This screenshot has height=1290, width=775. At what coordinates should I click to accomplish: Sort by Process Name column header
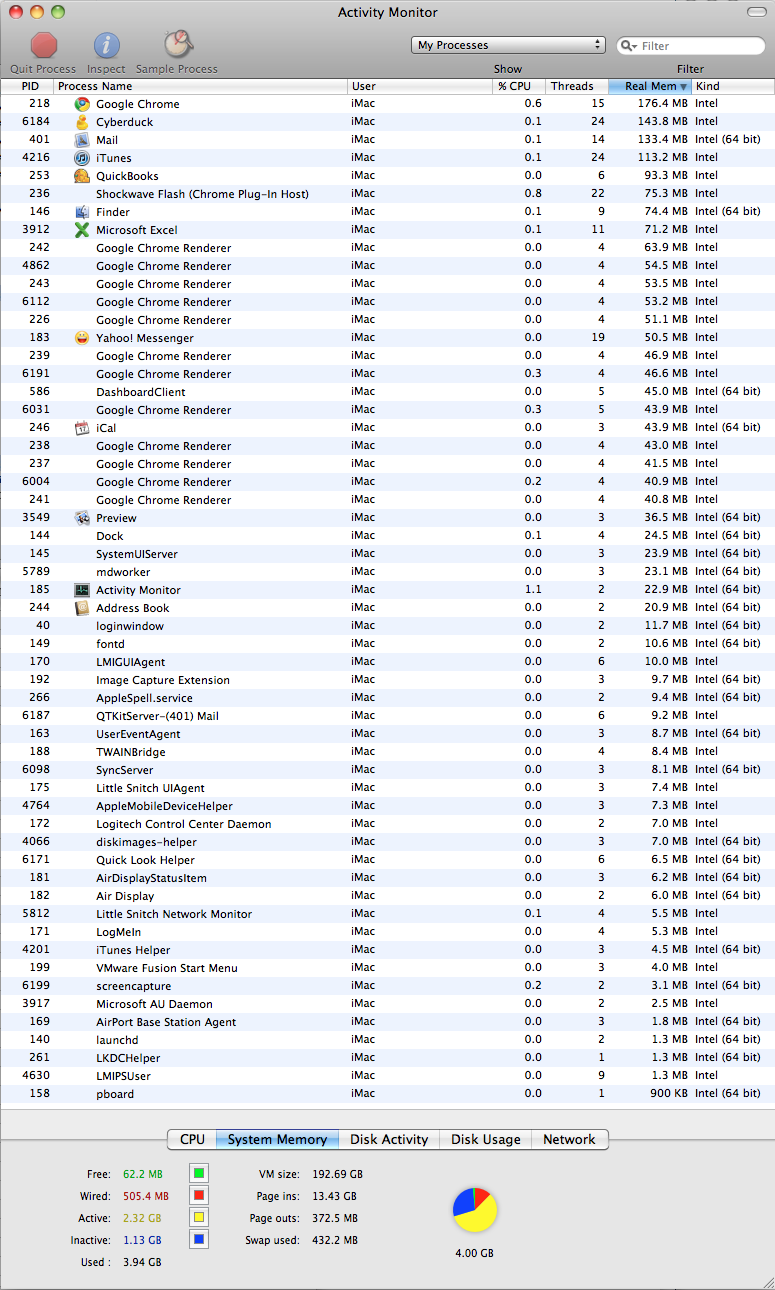pos(201,86)
